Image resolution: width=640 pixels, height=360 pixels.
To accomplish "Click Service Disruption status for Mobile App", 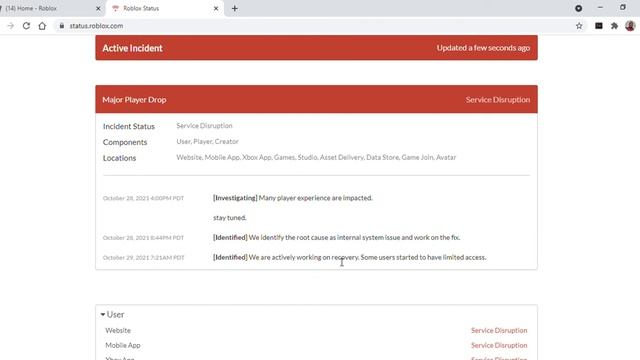I will 499,345.
